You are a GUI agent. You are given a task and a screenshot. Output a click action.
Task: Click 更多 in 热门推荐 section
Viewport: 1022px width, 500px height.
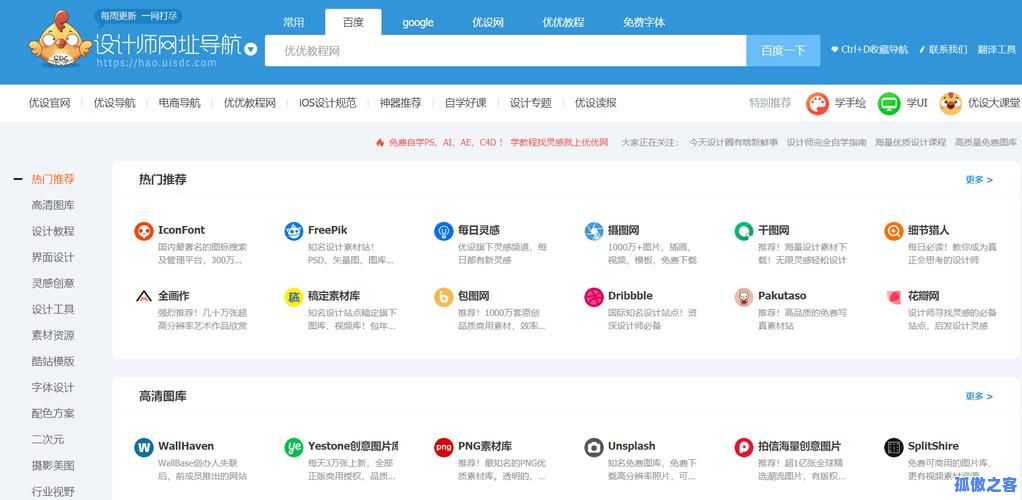(x=979, y=180)
